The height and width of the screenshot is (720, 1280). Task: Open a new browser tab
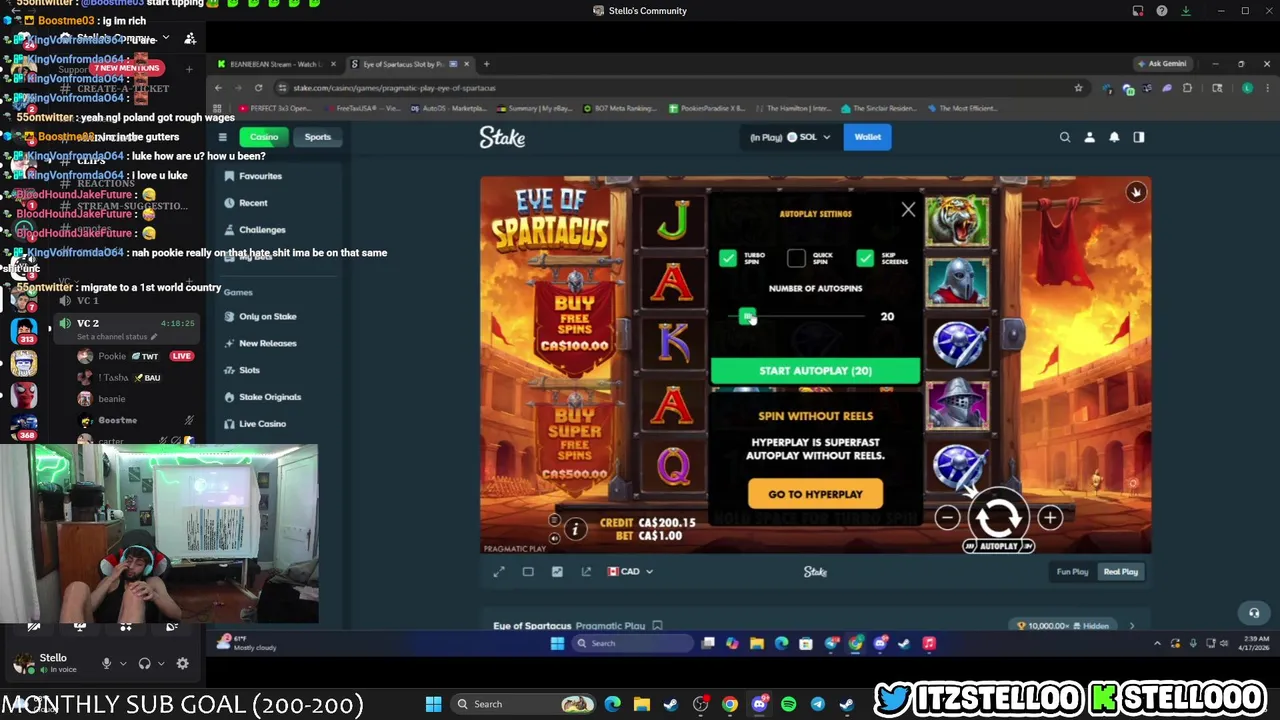tap(486, 64)
